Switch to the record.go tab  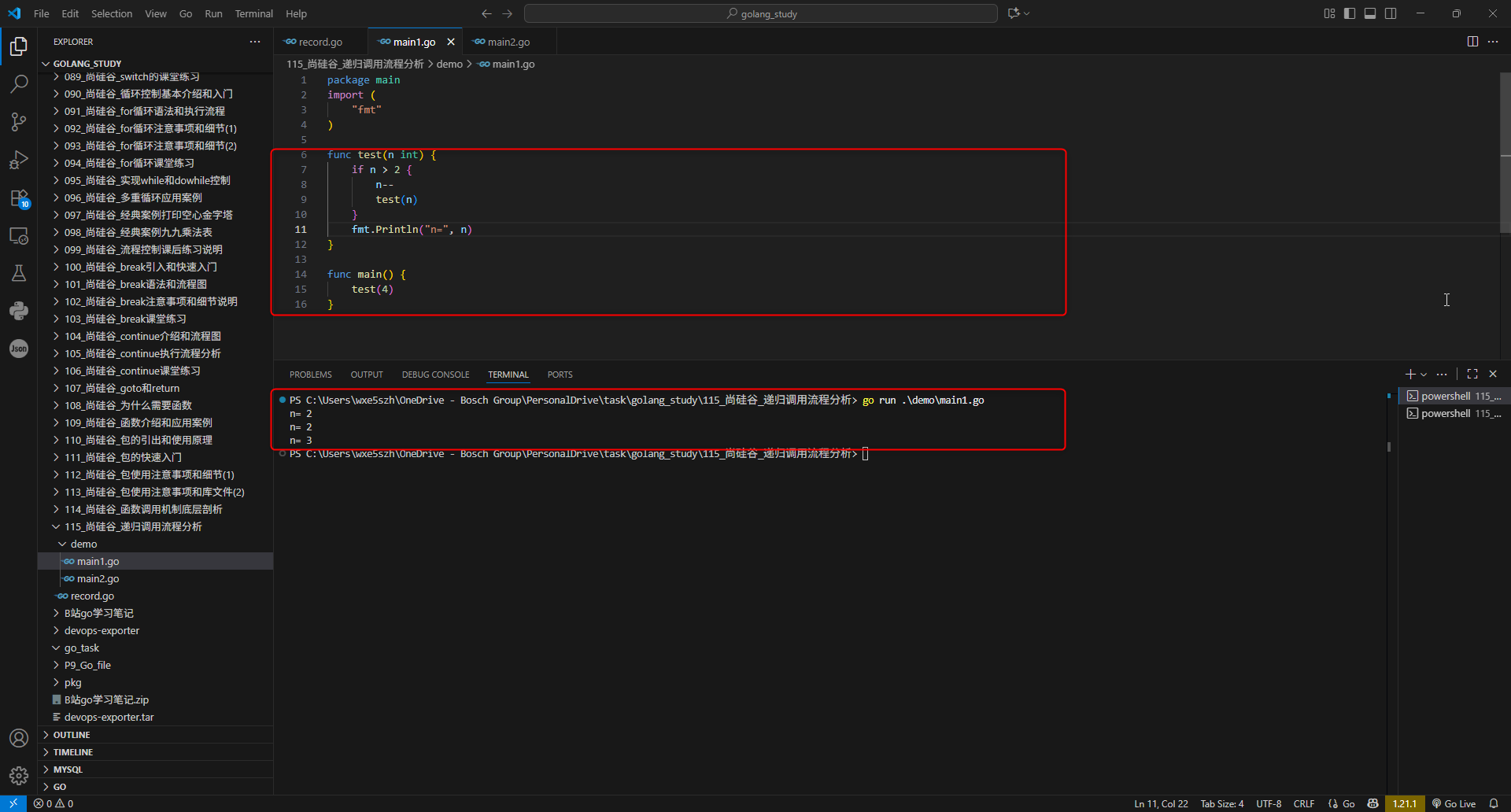320,42
